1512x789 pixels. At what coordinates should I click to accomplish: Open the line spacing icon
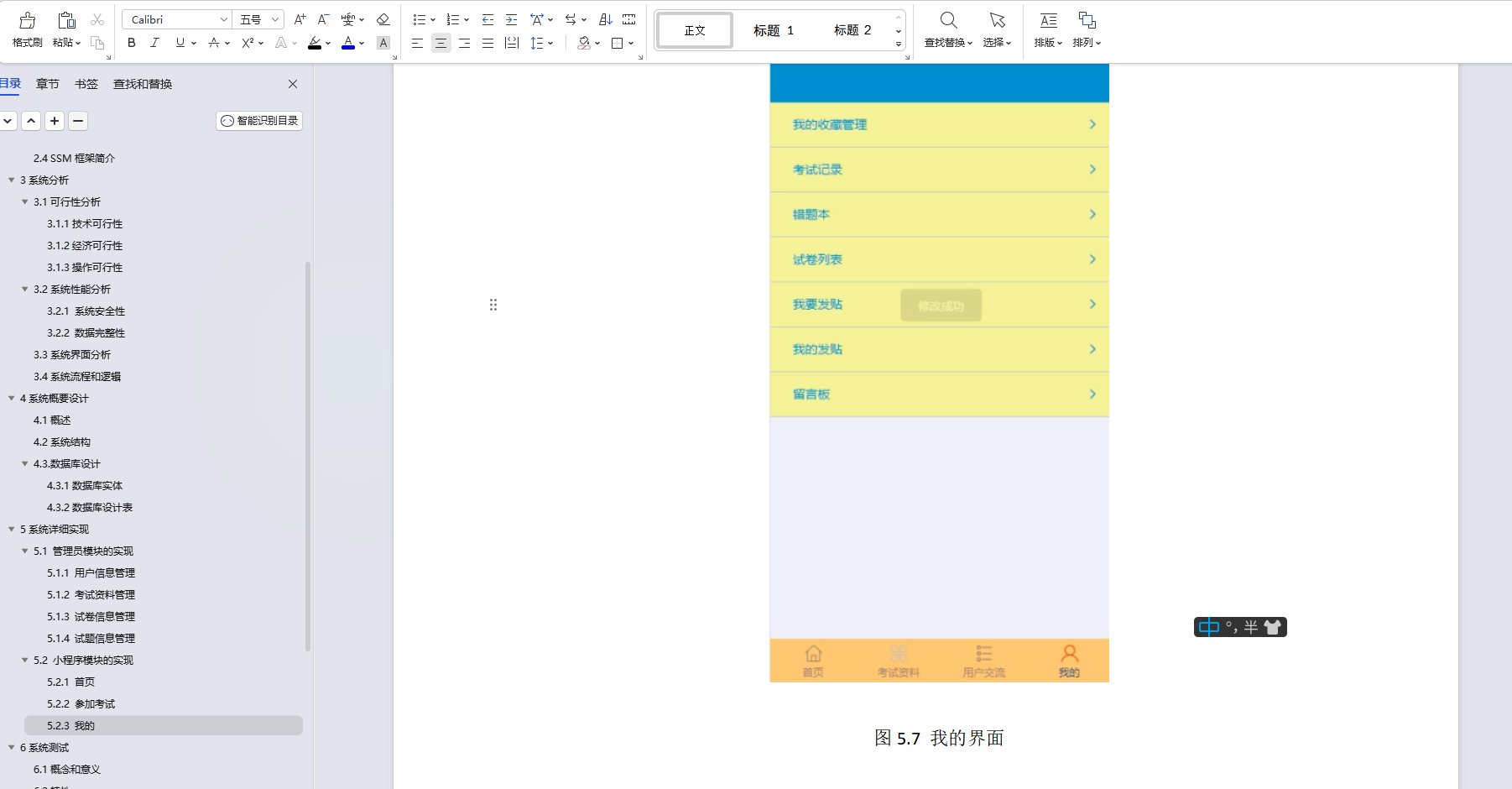tap(538, 43)
